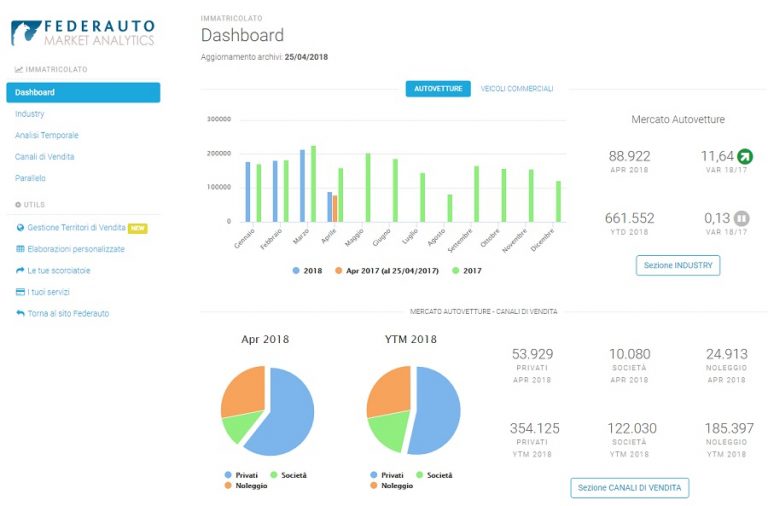
Task: Toggle the 2017 series in the bar chart legend
Action: (x=467, y=270)
